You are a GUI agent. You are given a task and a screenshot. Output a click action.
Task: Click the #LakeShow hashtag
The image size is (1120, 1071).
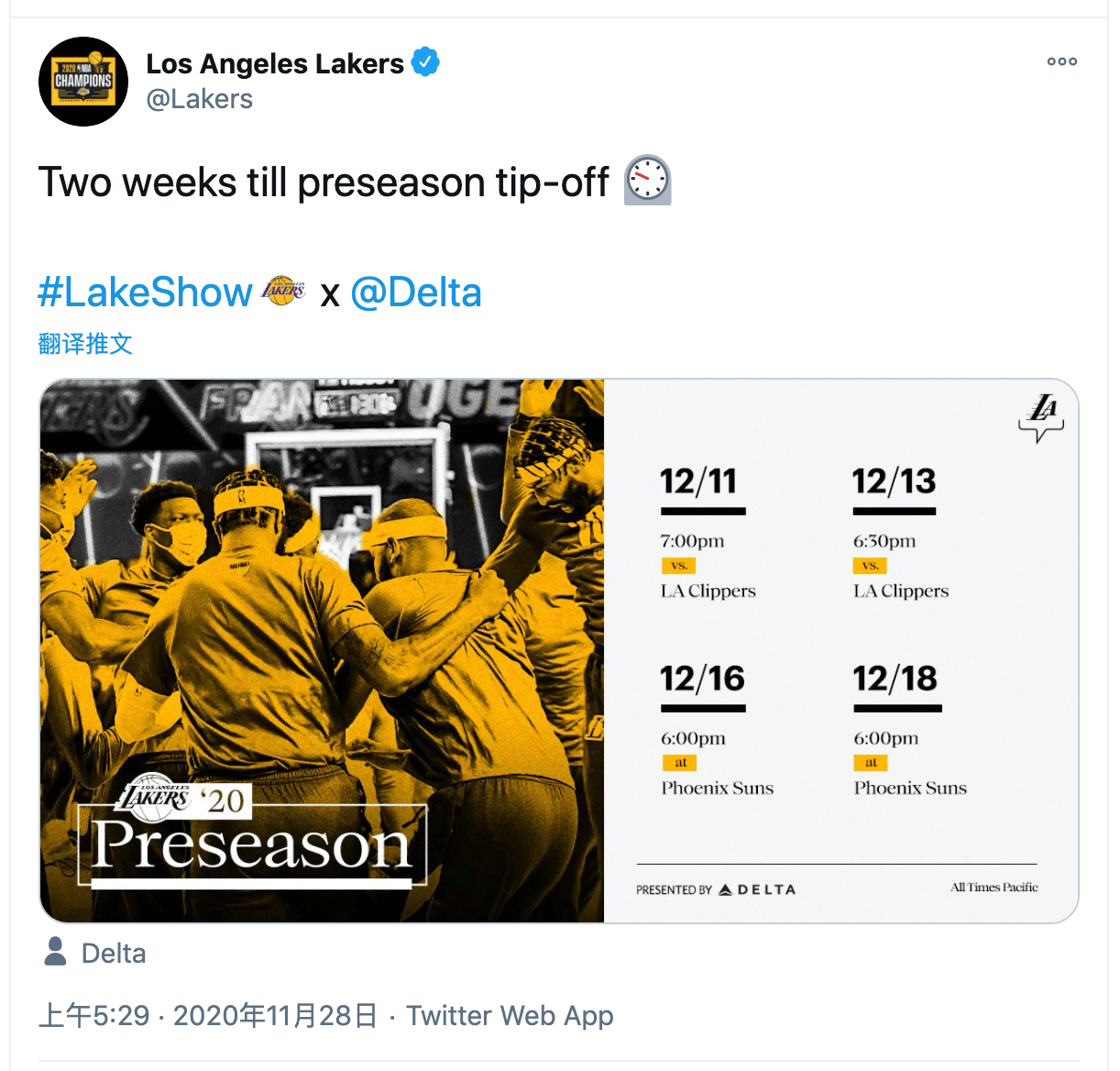coord(145,293)
